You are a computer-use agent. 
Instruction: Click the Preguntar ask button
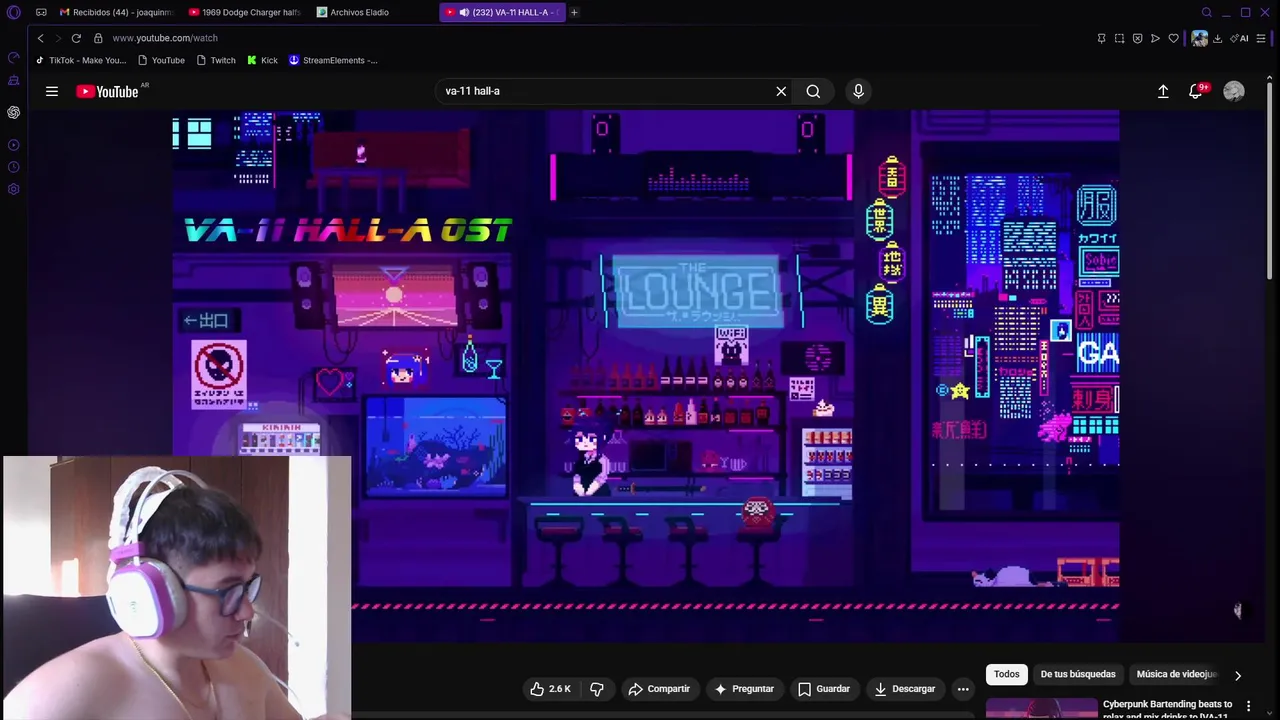[x=743, y=689]
